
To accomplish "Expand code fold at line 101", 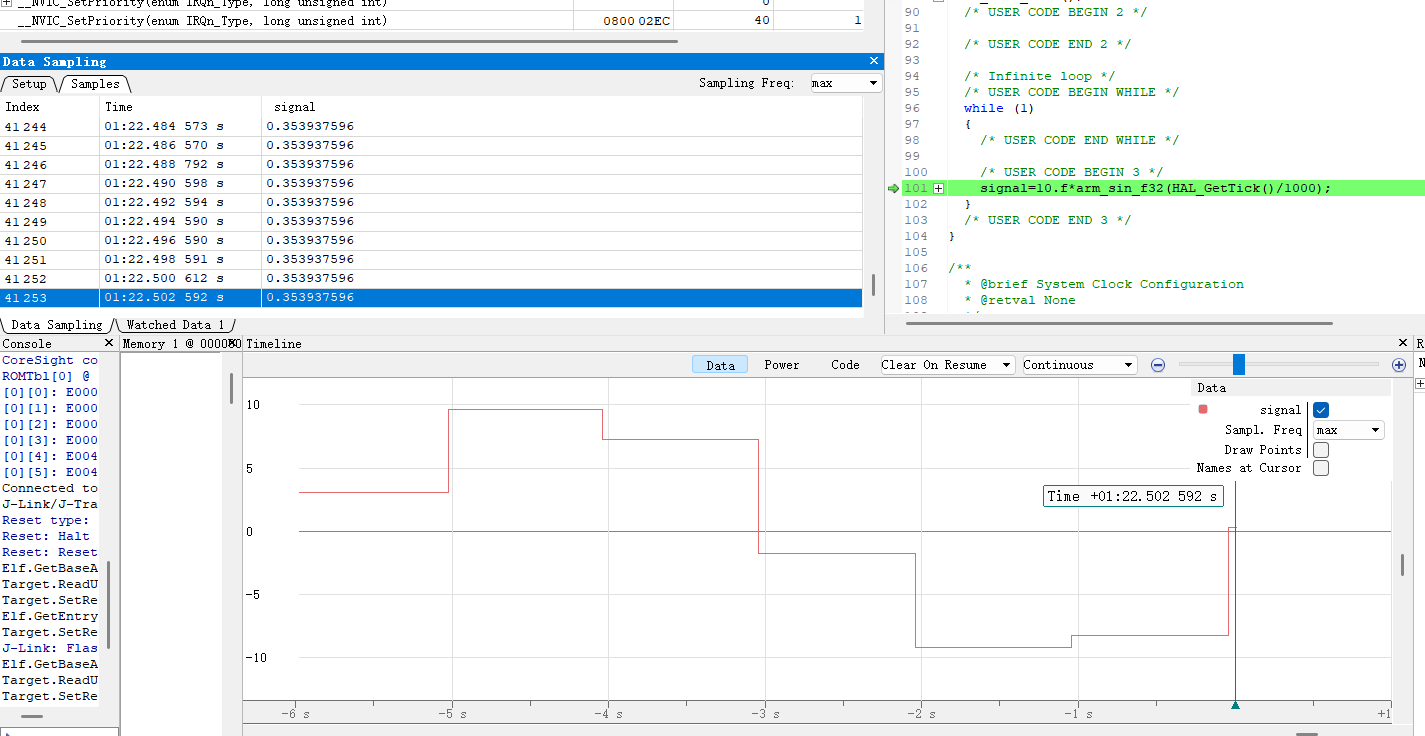I will [x=939, y=188].
